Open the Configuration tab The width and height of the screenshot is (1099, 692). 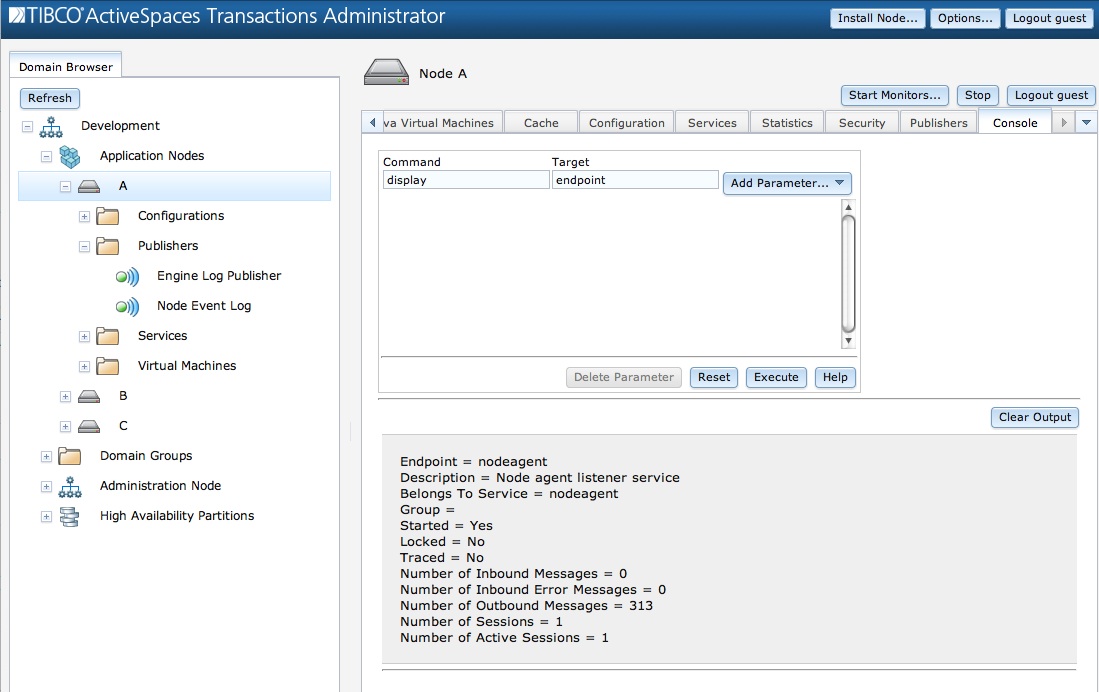coord(627,123)
